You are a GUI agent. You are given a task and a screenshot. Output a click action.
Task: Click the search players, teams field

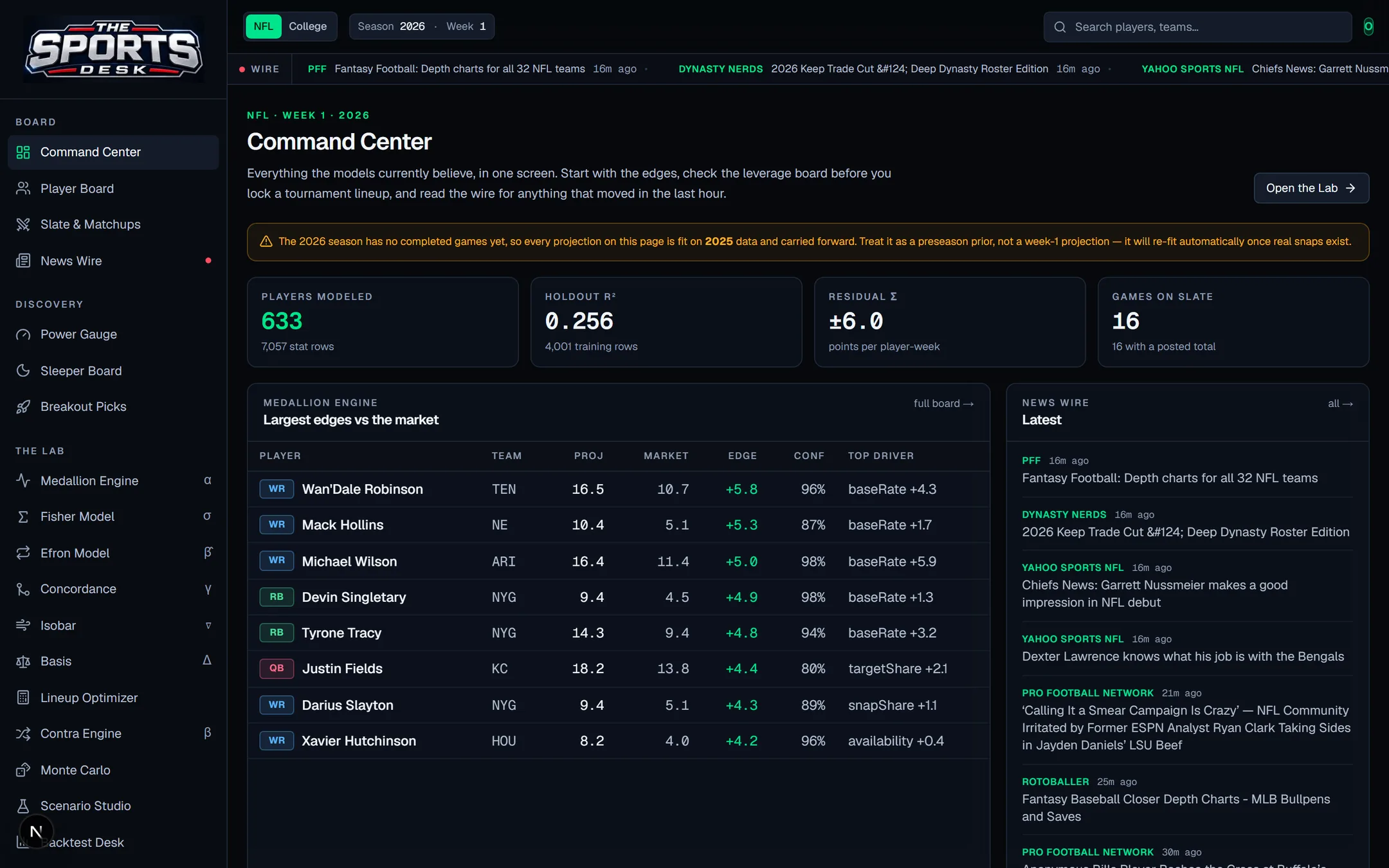pos(1197,27)
